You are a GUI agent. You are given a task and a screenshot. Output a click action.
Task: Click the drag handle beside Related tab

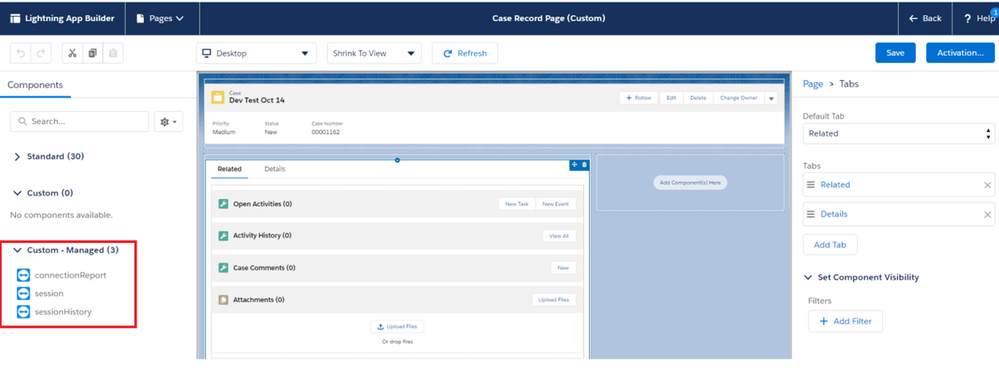click(x=811, y=185)
